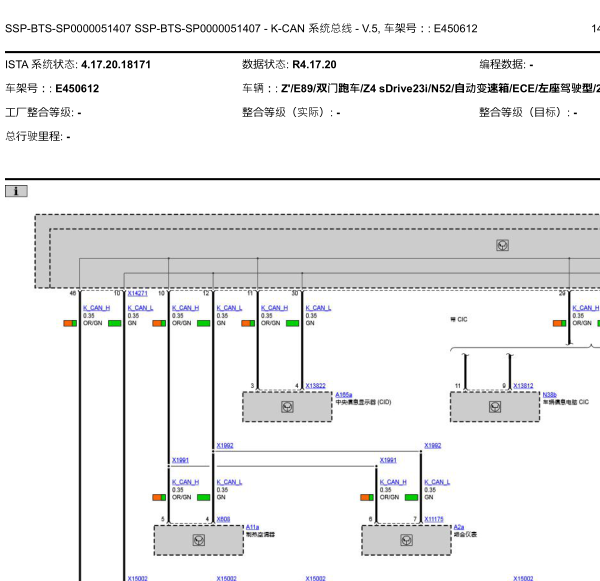This screenshot has width=600, height=581.
Task: Click the orange/green swatch on A11a K_CAN_H wire
Action: [x=159, y=497]
